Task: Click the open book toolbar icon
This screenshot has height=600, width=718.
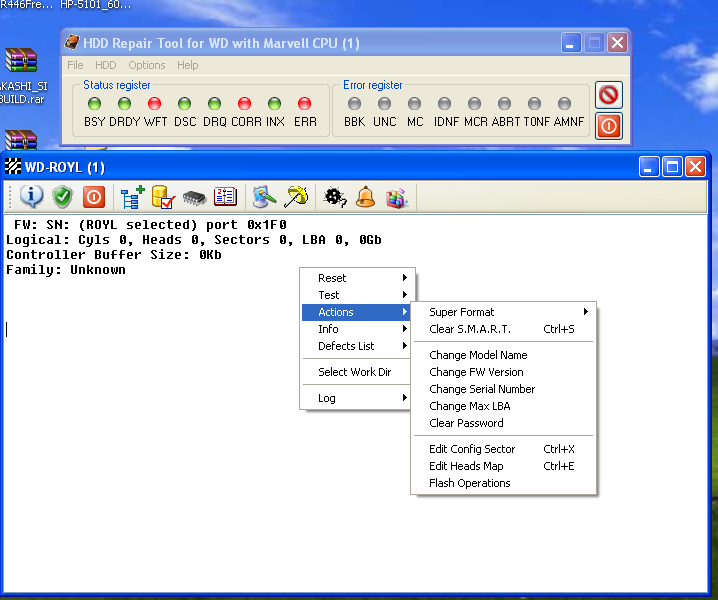Action: 225,197
